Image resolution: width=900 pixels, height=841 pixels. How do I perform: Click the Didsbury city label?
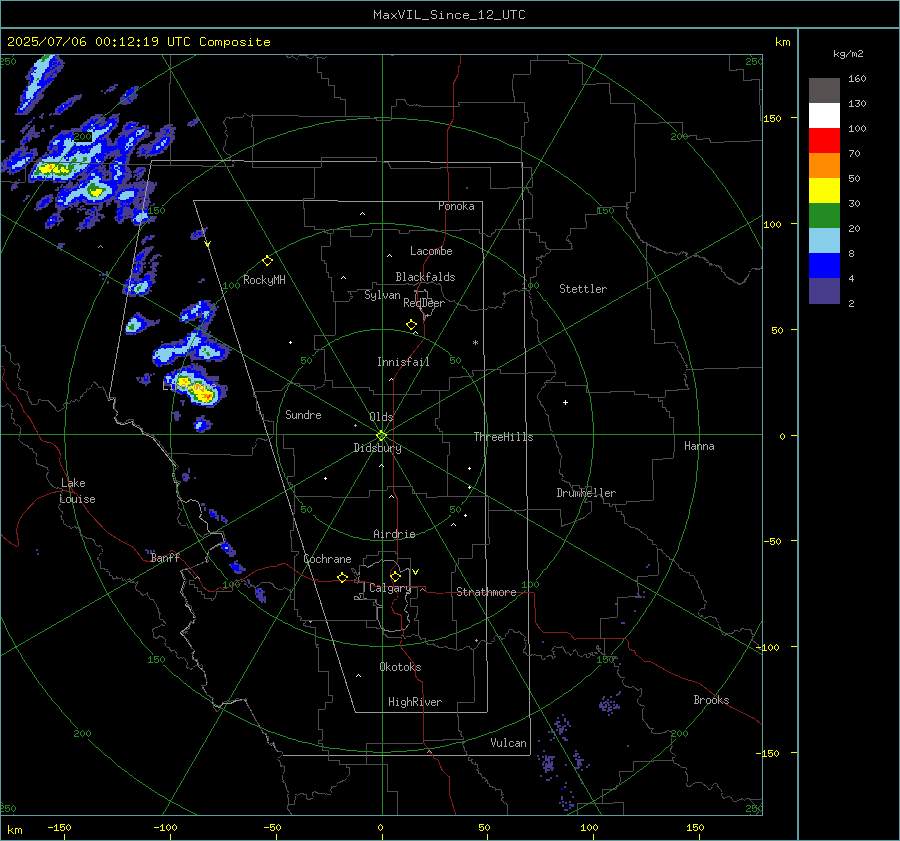point(377,448)
